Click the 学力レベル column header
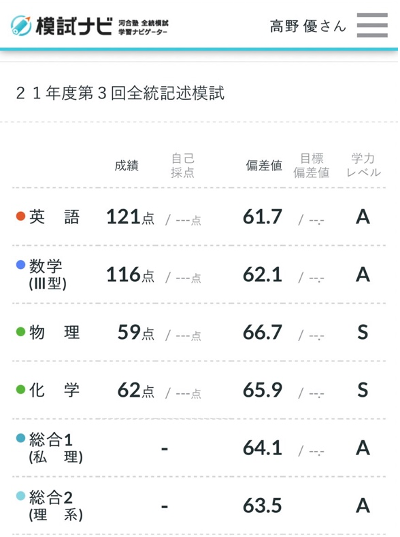The width and height of the screenshot is (400, 537). click(363, 165)
